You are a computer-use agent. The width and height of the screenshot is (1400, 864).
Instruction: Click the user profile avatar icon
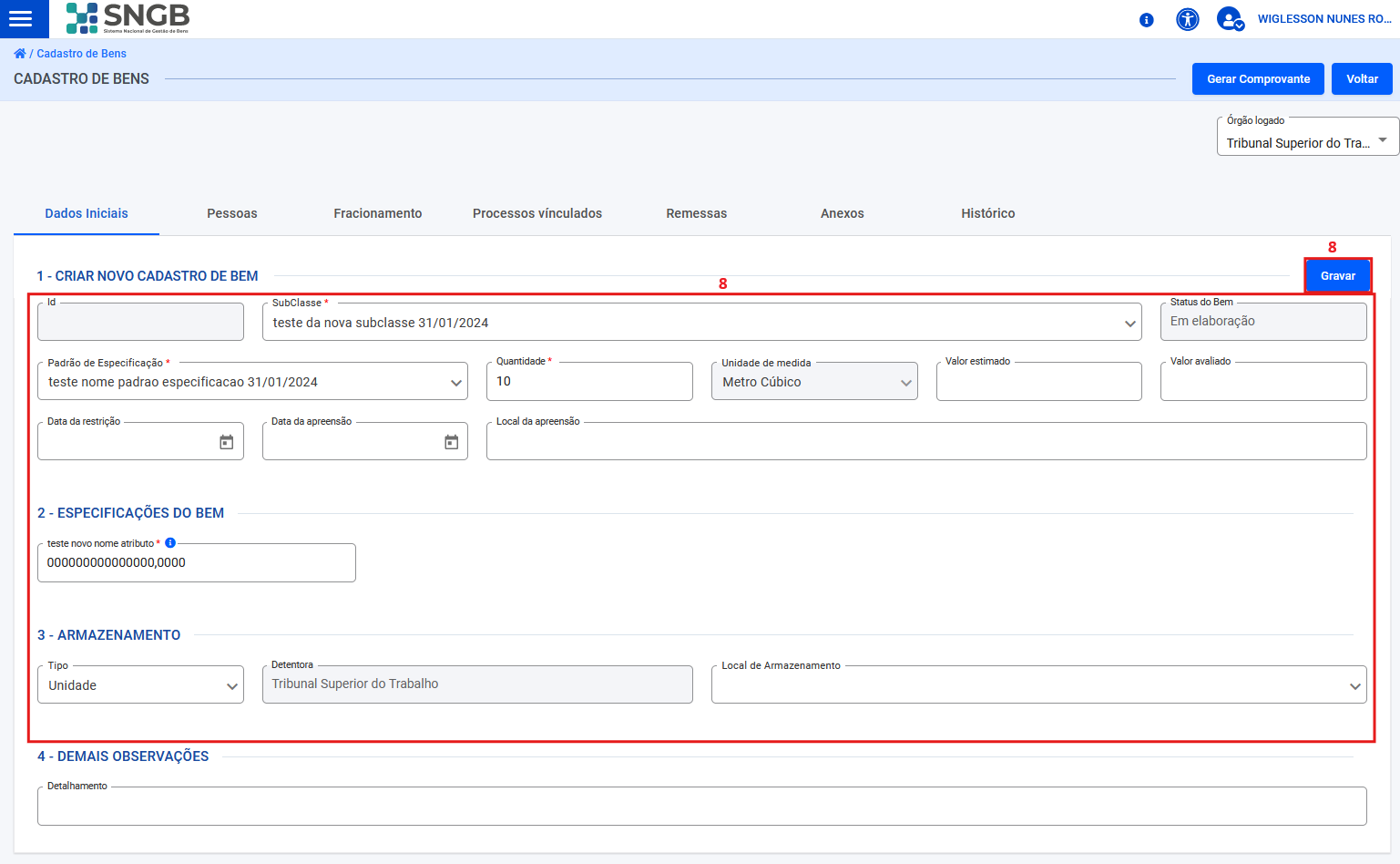click(1231, 19)
